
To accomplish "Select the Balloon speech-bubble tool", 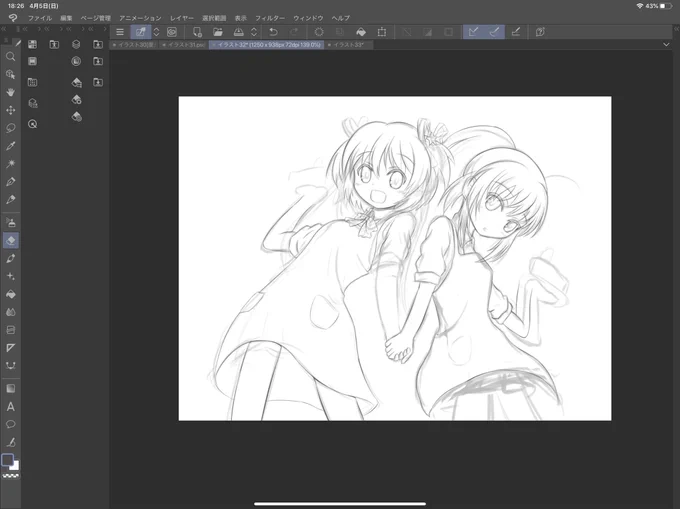I will tap(10, 424).
